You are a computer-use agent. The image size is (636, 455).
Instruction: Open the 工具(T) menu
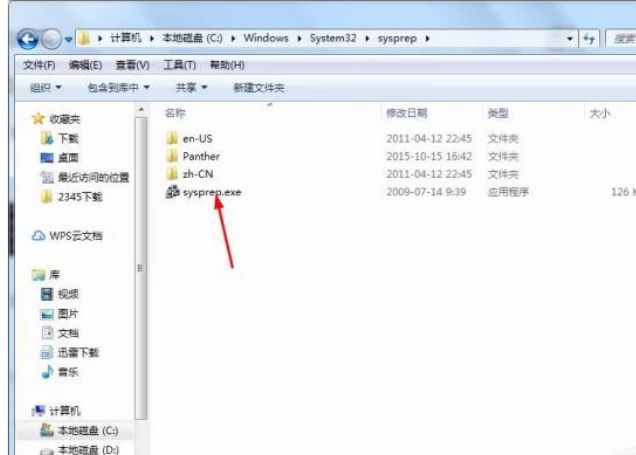(179, 65)
